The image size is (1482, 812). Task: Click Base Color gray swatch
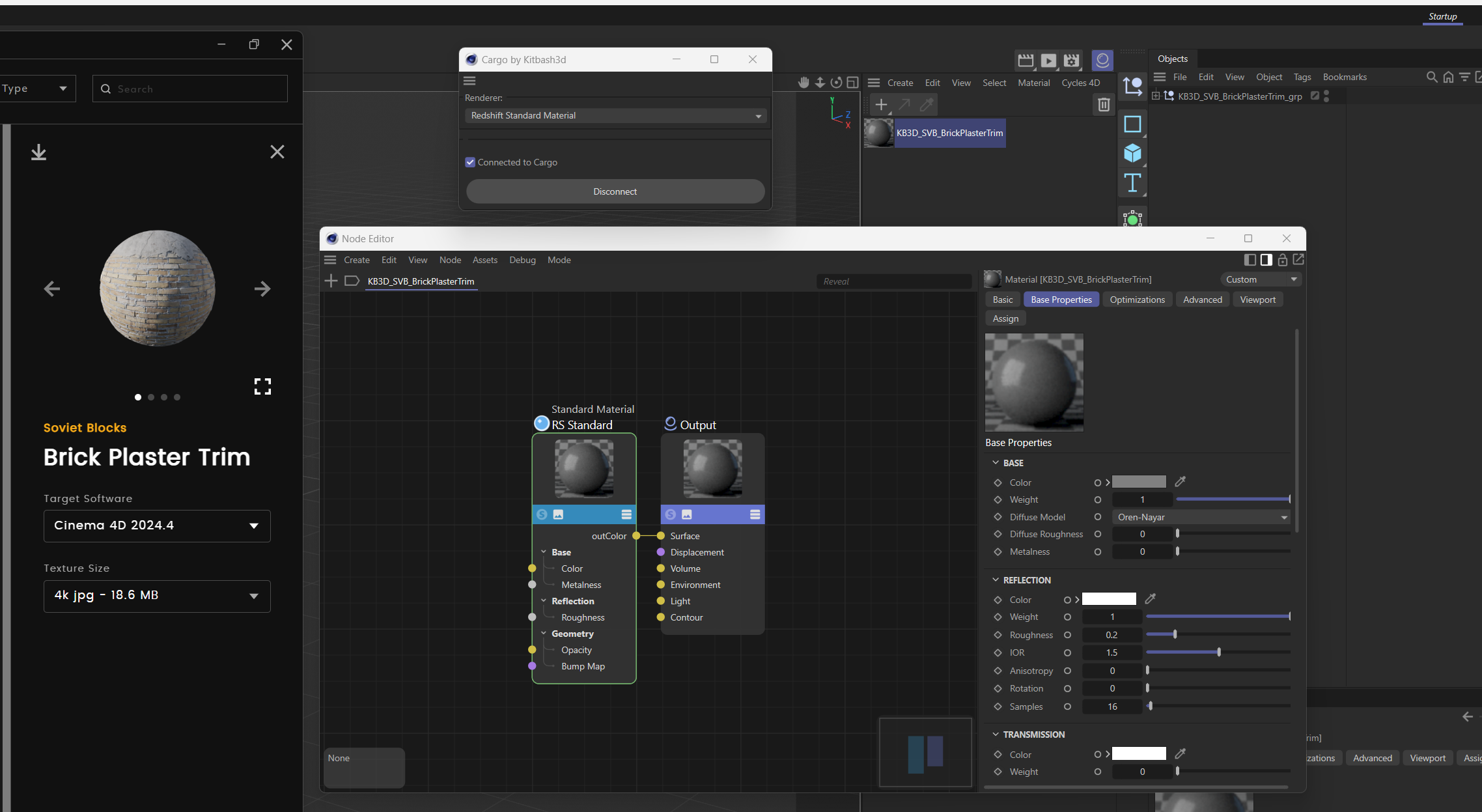[1139, 482]
